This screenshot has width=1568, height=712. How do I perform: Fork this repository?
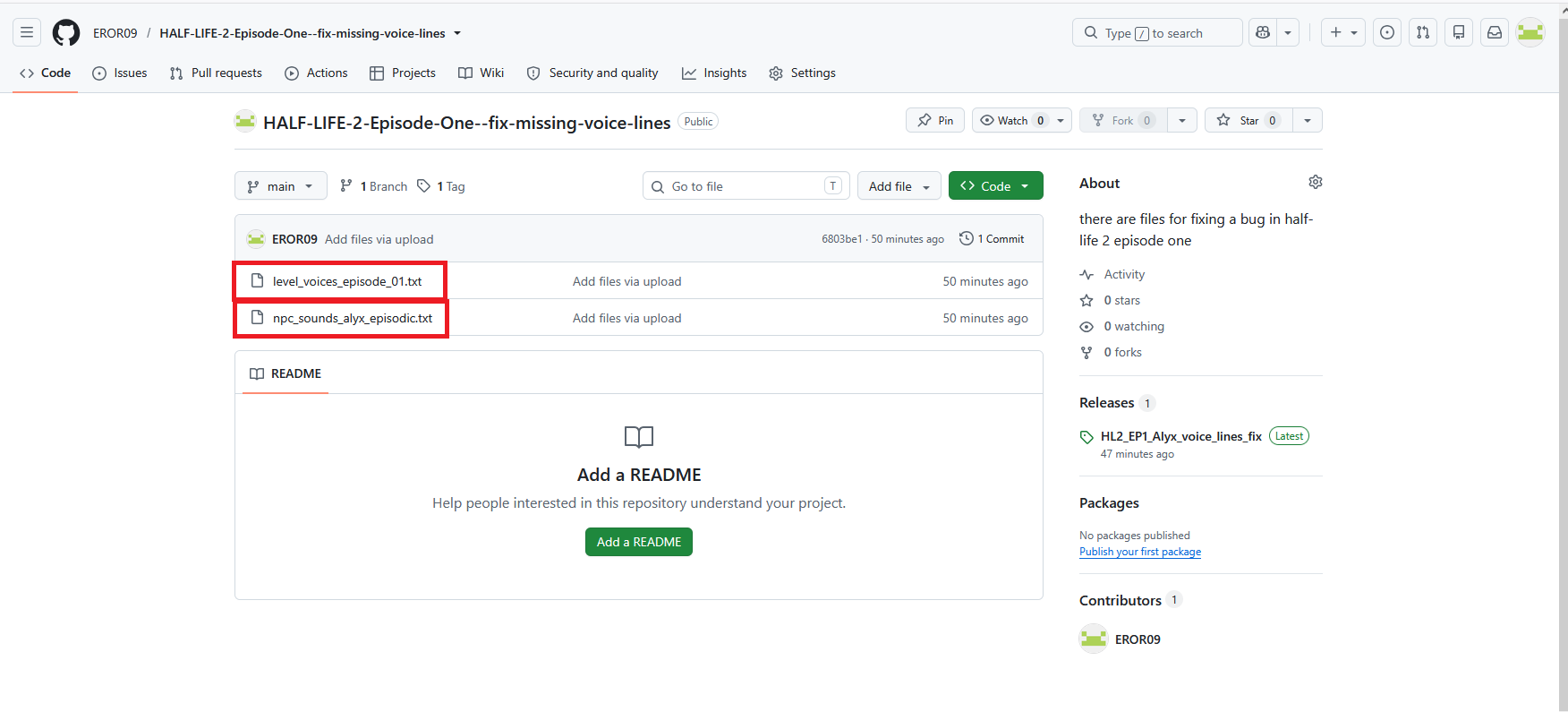1123,120
